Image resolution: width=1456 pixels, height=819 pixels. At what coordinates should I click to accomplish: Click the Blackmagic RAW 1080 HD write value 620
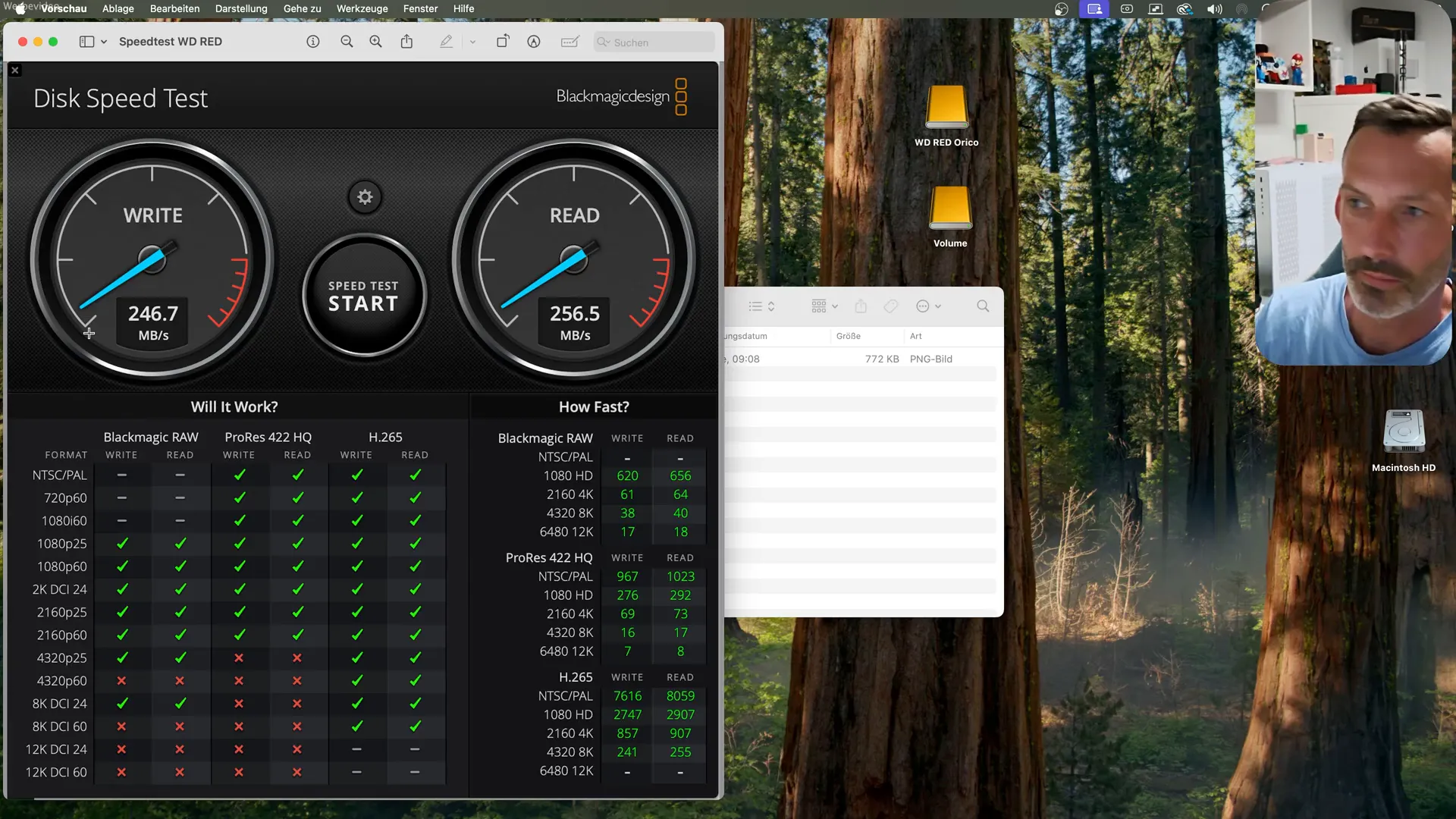point(627,476)
